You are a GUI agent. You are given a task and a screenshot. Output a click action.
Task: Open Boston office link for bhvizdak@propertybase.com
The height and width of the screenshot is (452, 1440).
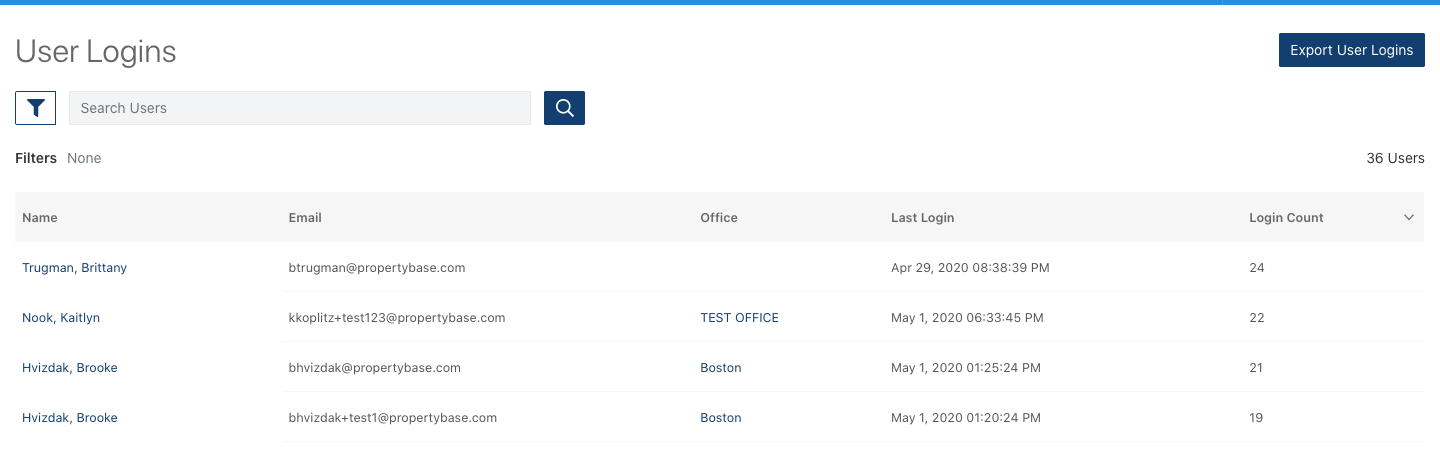tap(721, 368)
